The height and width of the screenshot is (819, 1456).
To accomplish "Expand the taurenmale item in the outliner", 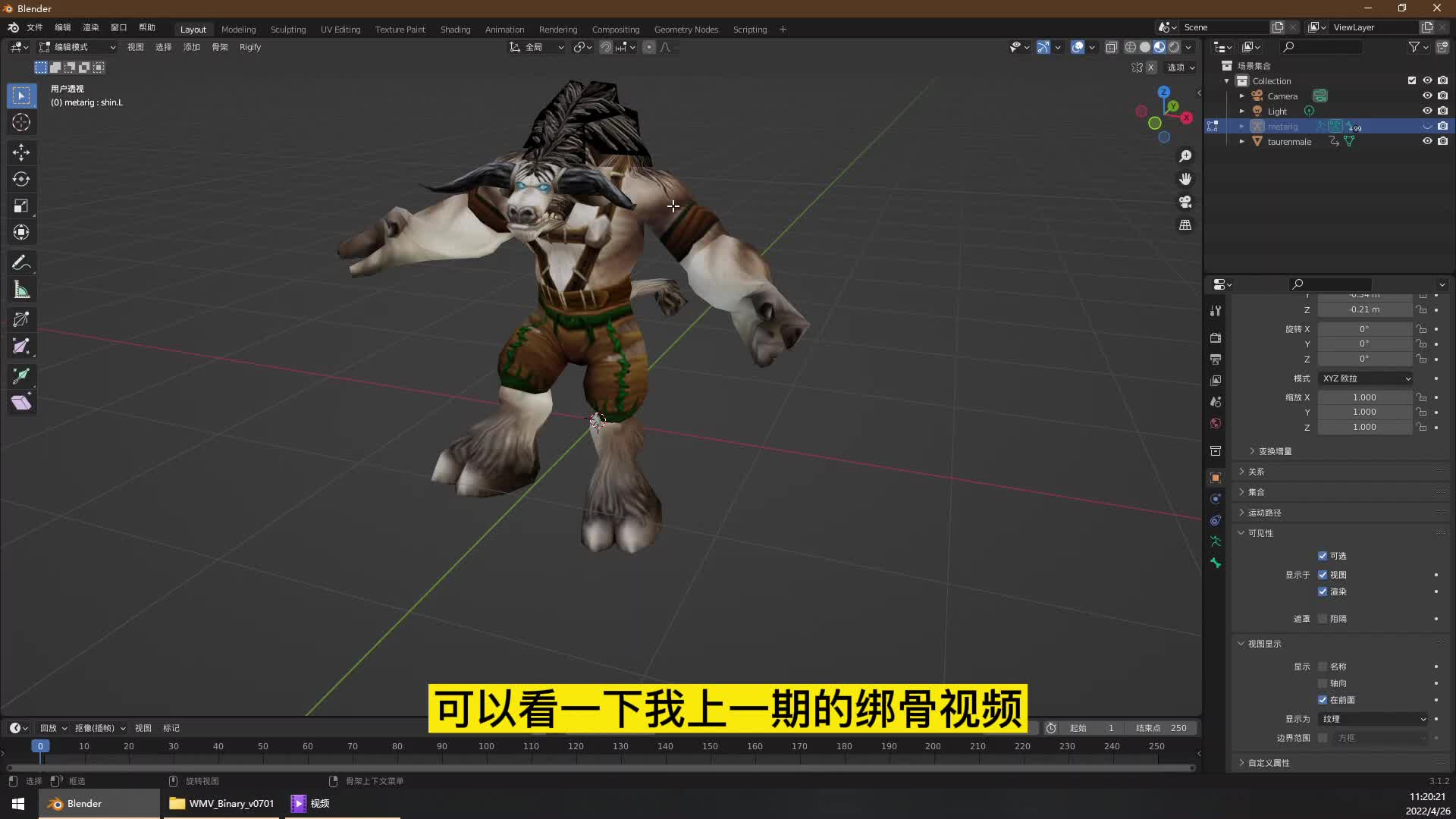I will 1241,142.
